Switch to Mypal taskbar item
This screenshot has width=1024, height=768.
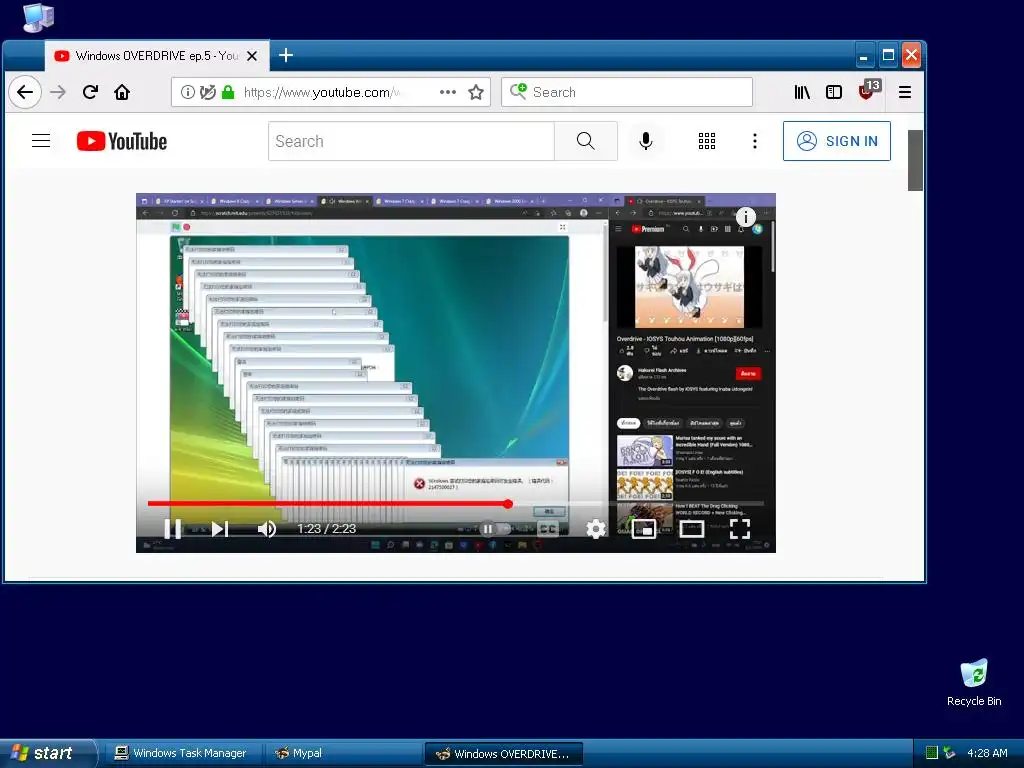343,754
